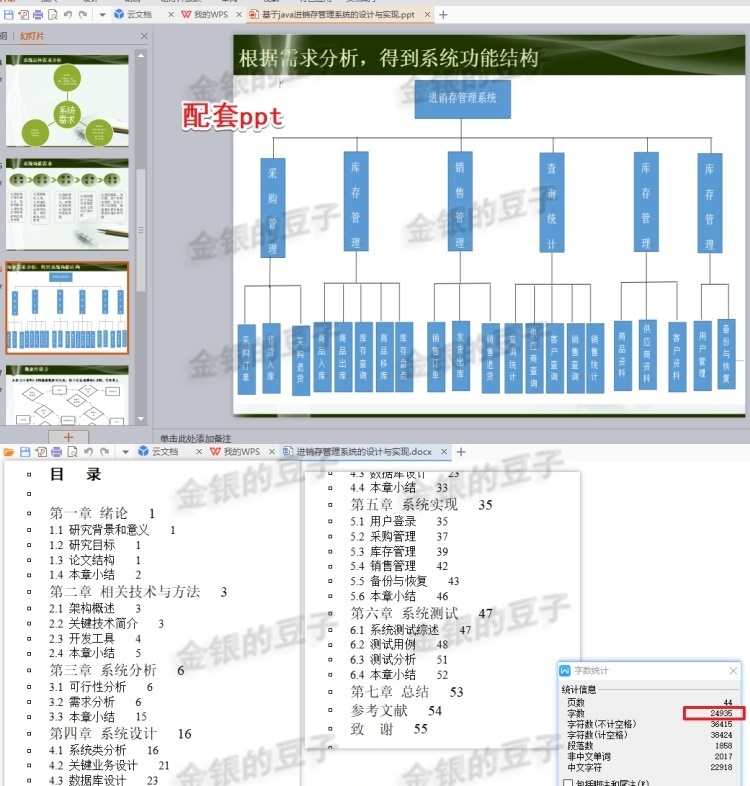Switch to 我的WPS tab in presentation window

[x=206, y=15]
